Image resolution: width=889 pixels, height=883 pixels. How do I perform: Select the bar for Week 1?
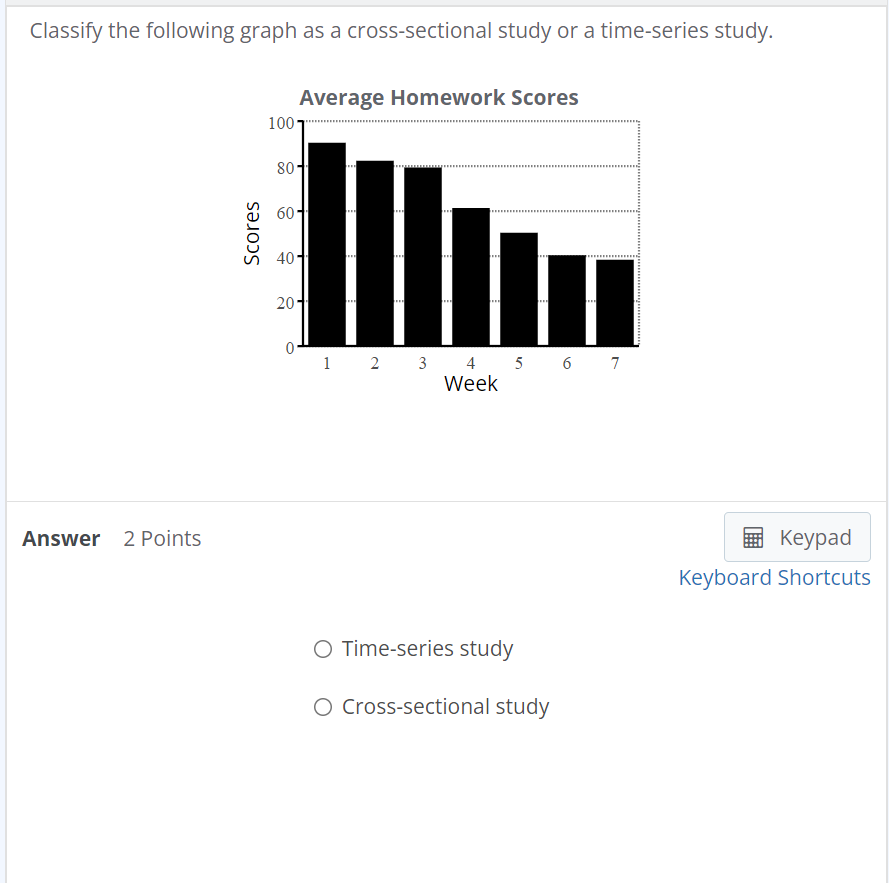click(326, 245)
